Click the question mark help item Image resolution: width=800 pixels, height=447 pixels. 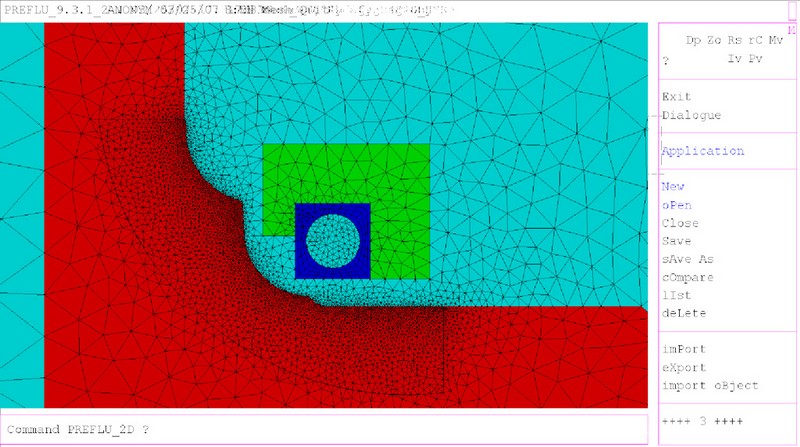point(665,61)
